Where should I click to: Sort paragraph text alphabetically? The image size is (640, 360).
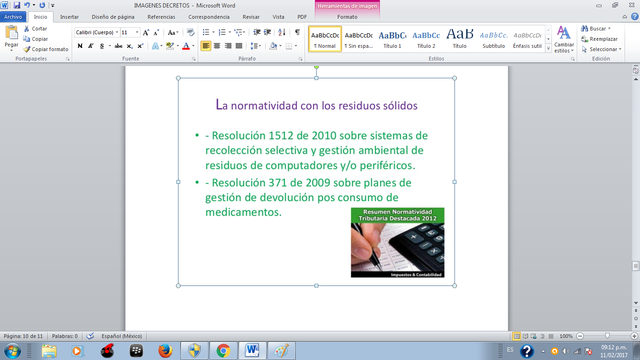pyautogui.click(x=282, y=32)
